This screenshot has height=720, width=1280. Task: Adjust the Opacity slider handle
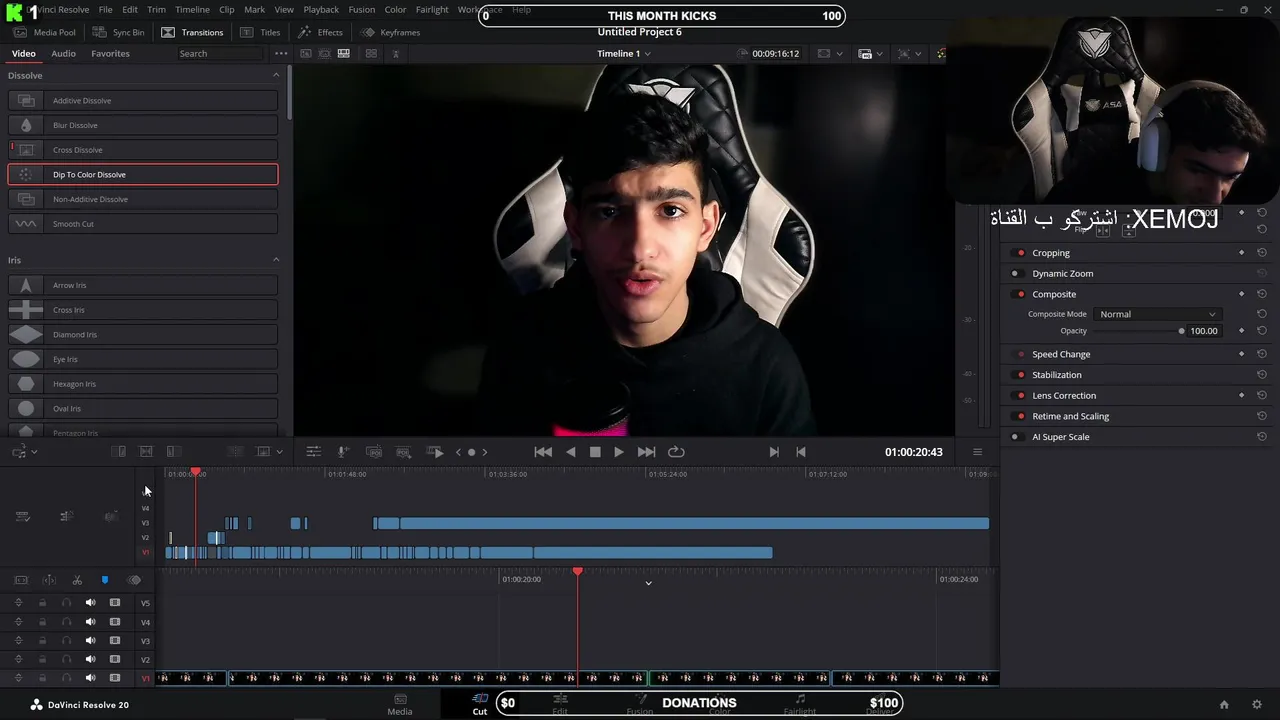coord(1181,331)
